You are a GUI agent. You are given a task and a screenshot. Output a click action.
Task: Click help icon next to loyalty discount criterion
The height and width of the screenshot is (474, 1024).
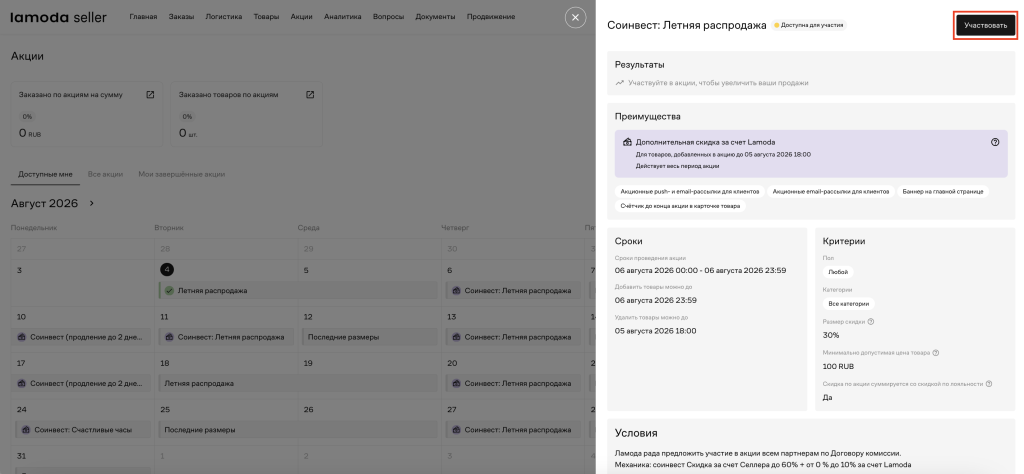(989, 384)
